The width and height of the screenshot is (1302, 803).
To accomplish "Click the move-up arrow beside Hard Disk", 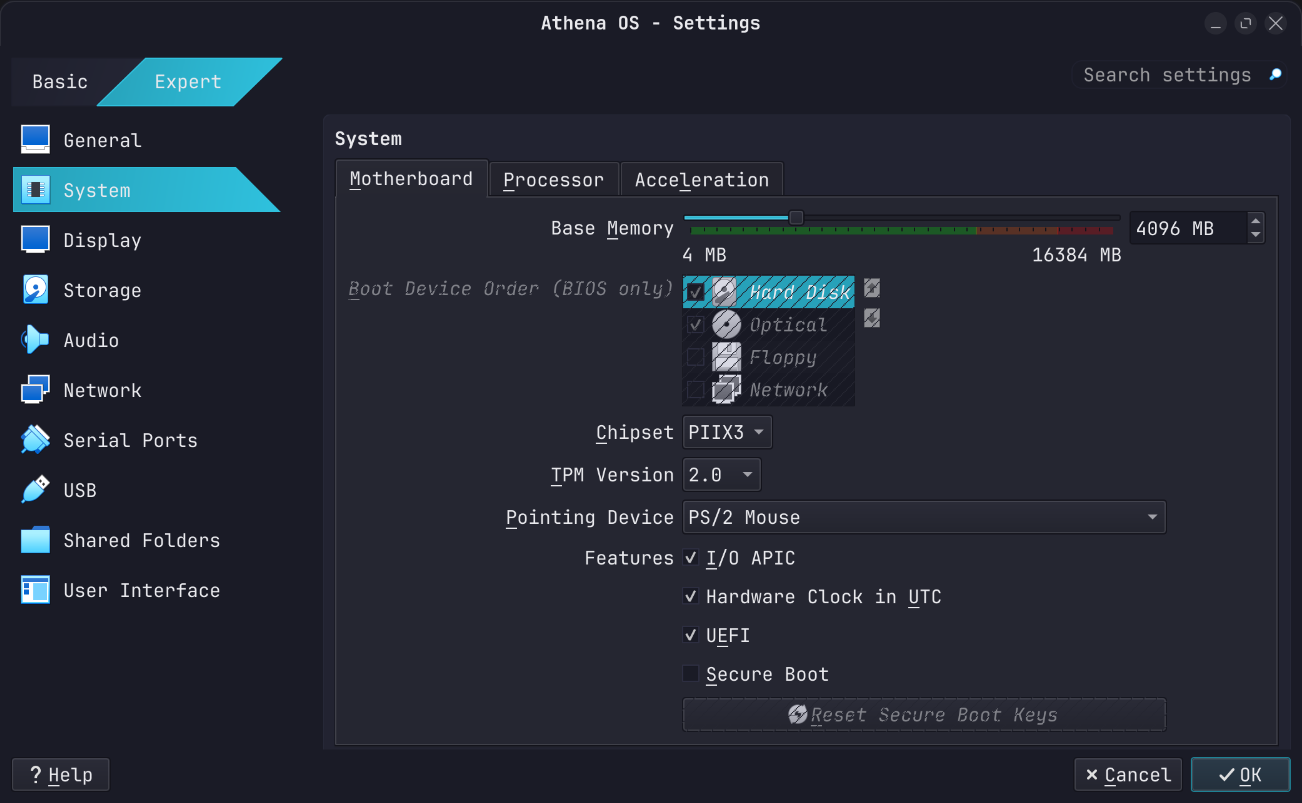I will click(871, 287).
